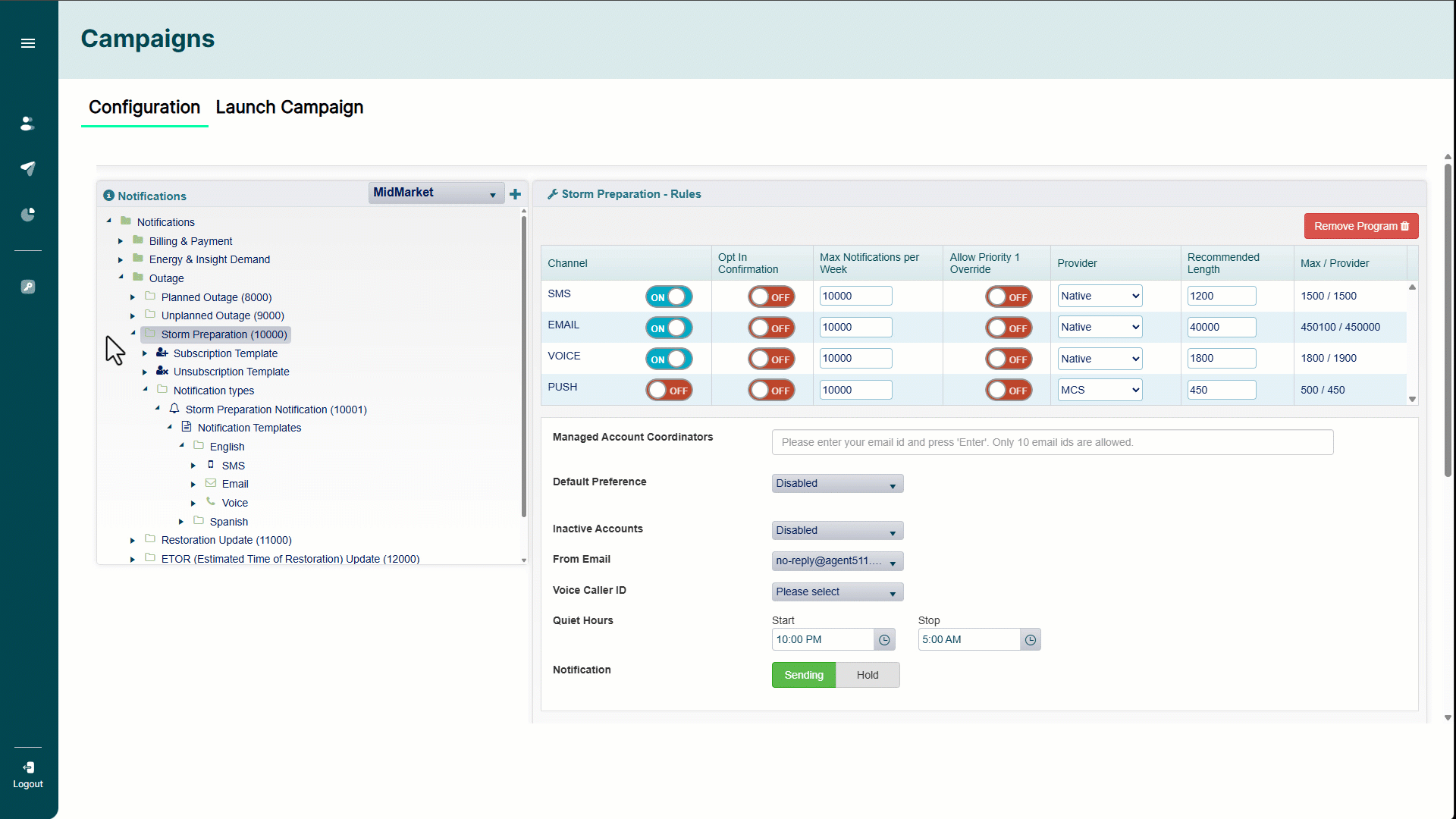Click the Quiet Hours Stop clock icon
The image size is (1456, 819).
point(1031,640)
